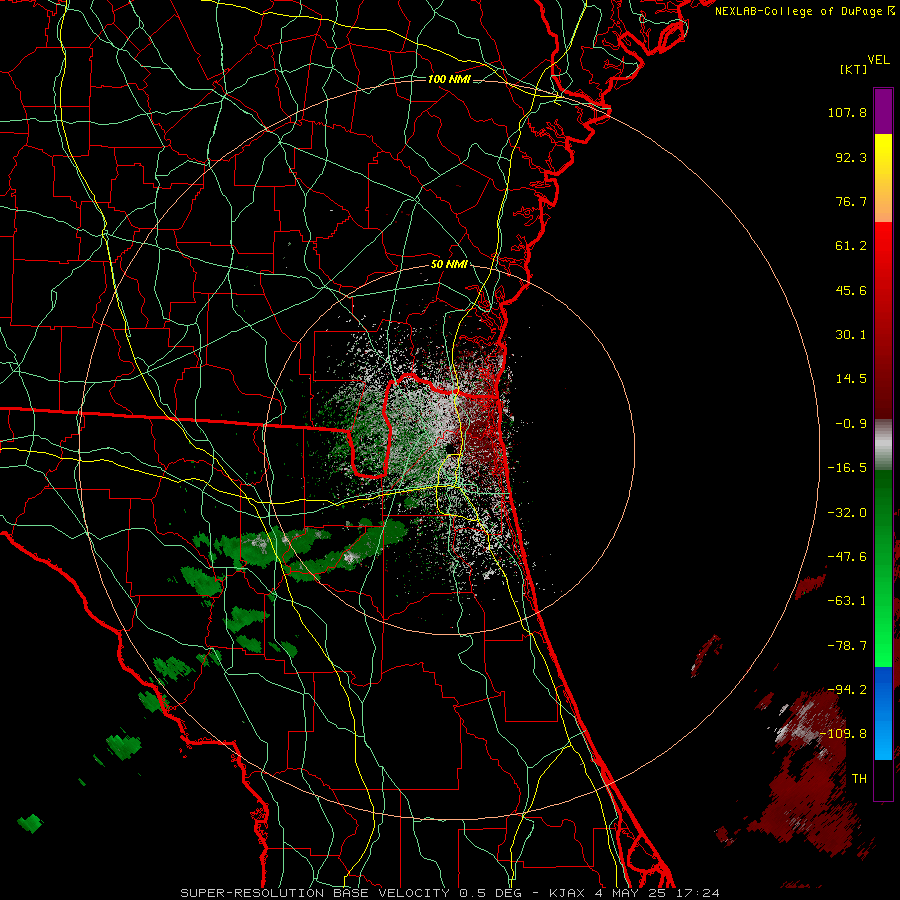Image resolution: width=900 pixels, height=900 pixels.
Task: Click the -78.7 velocity value
Action: [x=847, y=646]
